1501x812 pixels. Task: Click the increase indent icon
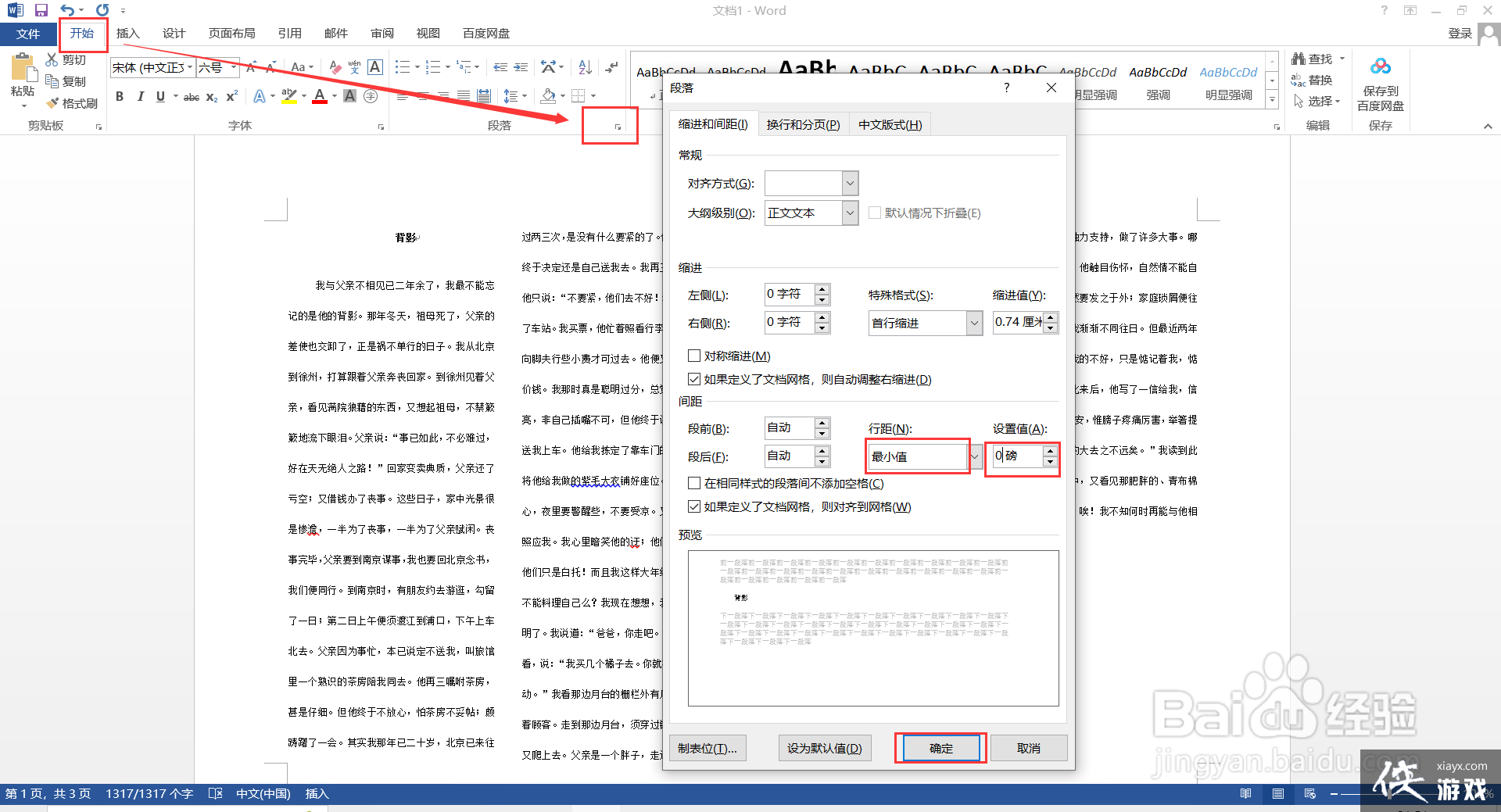pos(521,67)
